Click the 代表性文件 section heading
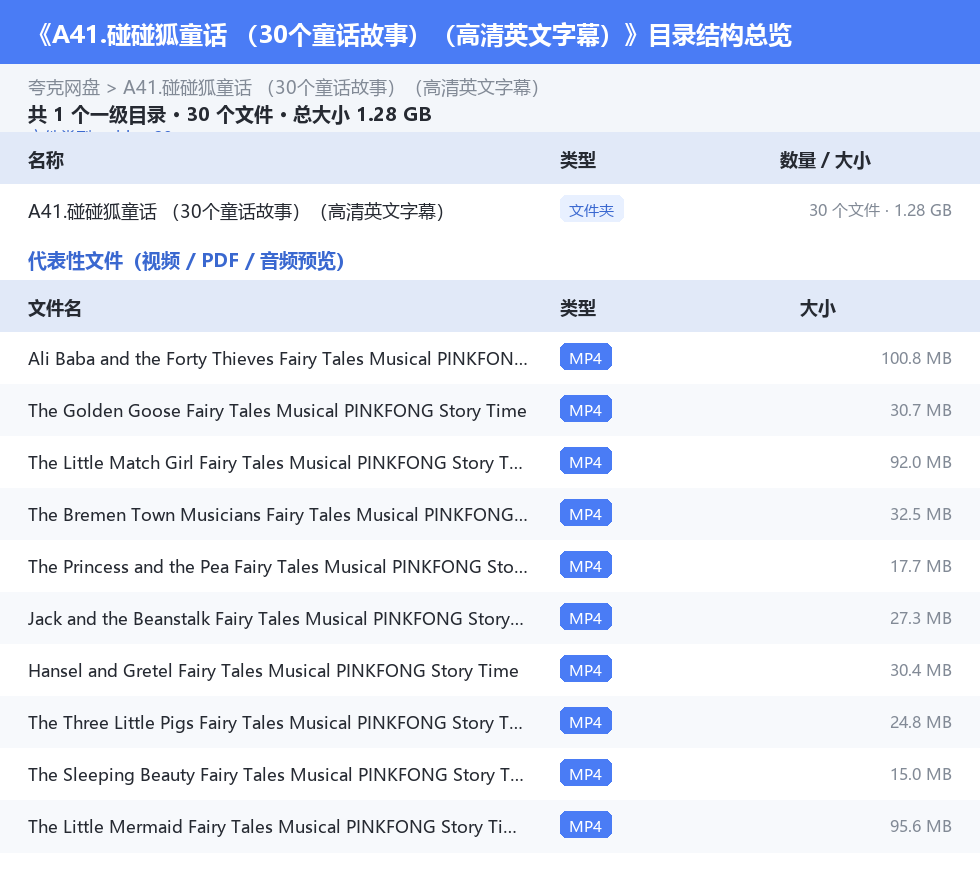The width and height of the screenshot is (980, 884). pyautogui.click(x=186, y=261)
